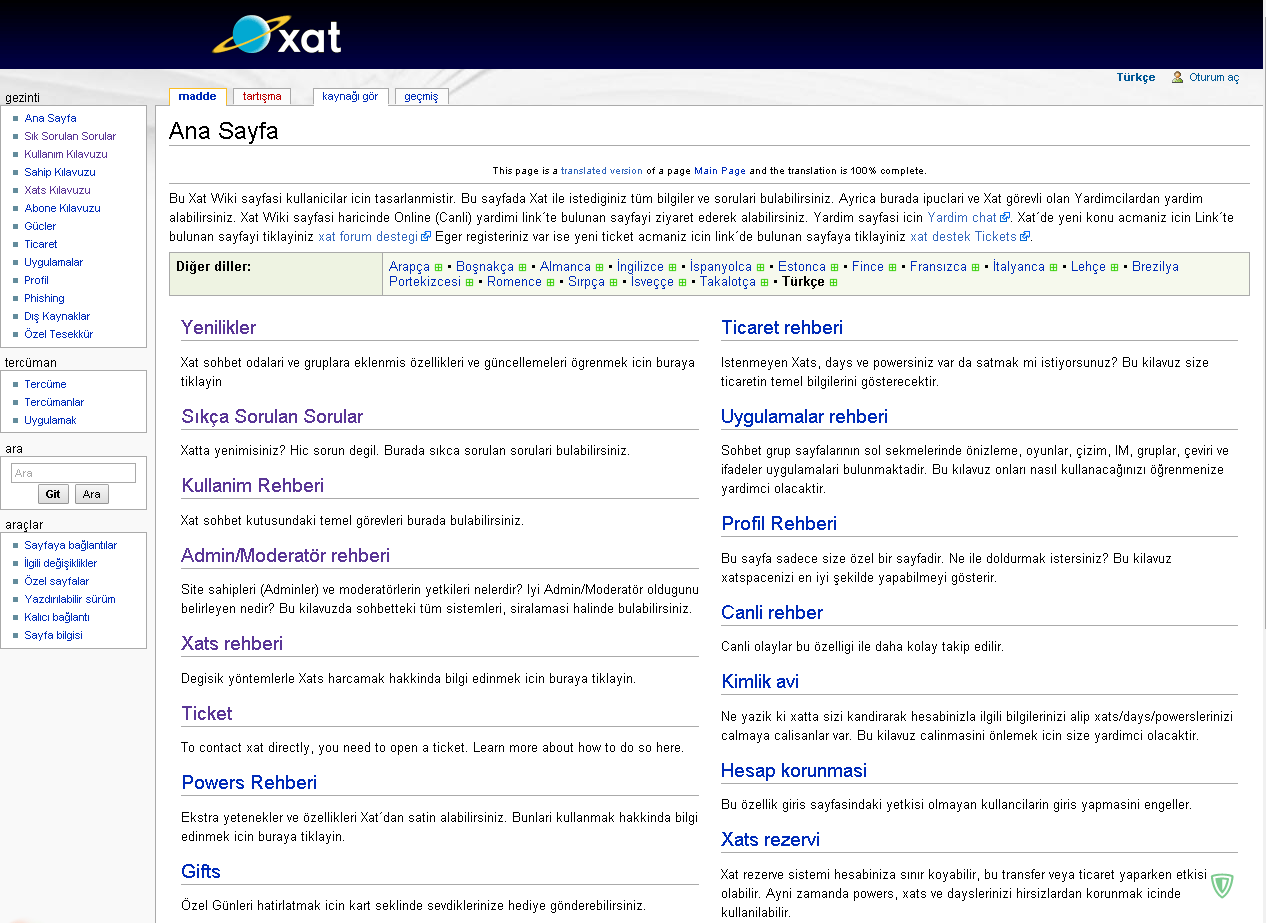
Task: Click the Git search button
Action: tap(53, 494)
